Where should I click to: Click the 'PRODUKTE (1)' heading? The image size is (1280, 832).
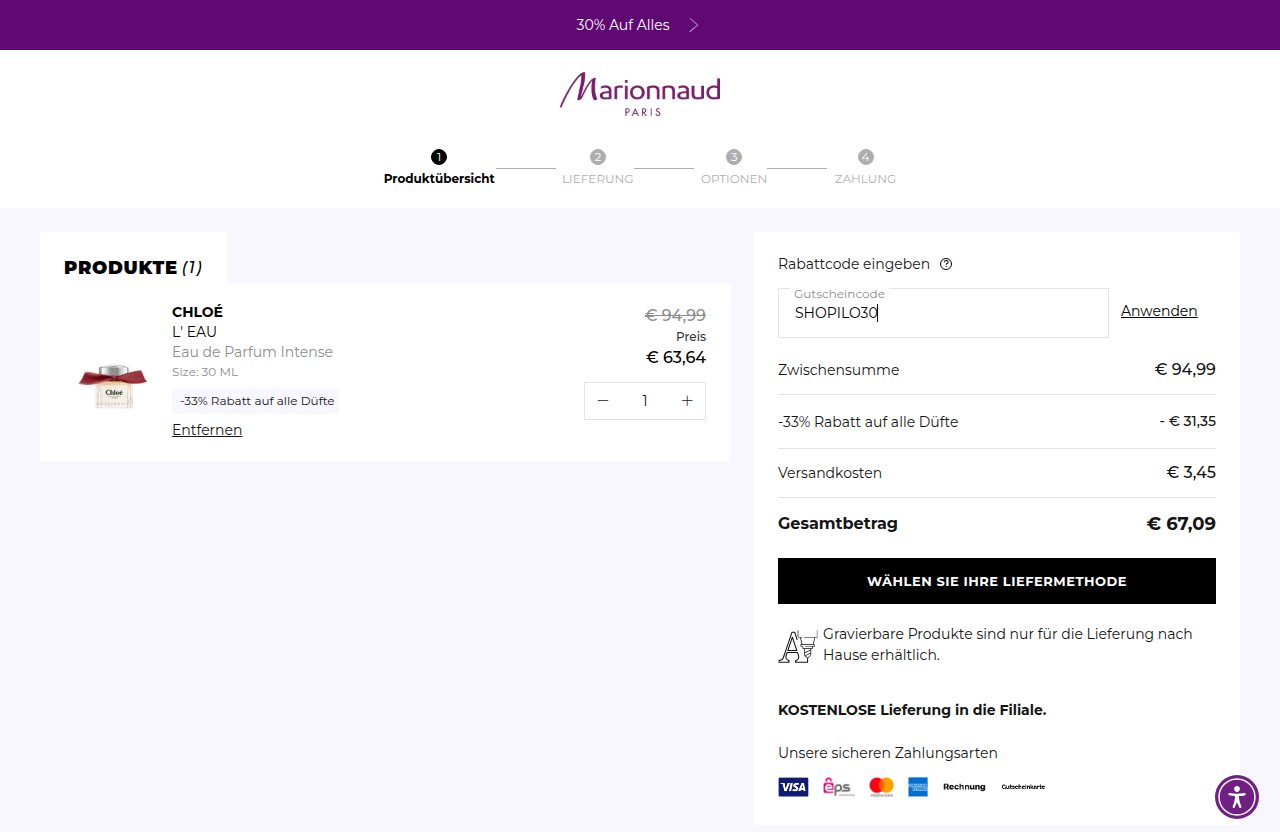point(133,268)
